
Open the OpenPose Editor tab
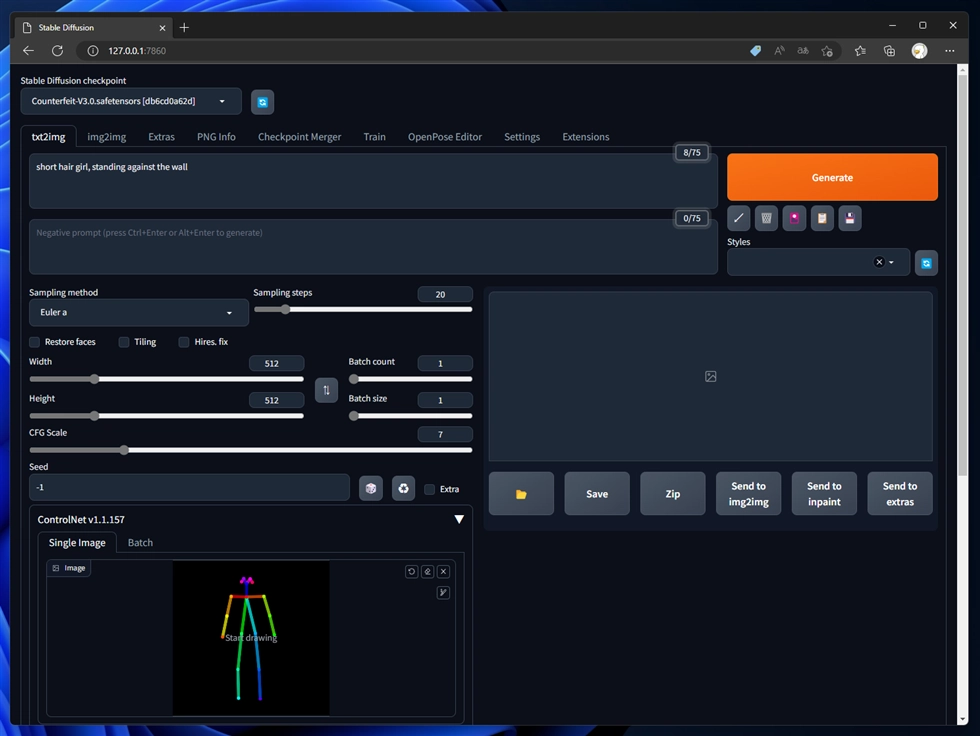(x=444, y=137)
